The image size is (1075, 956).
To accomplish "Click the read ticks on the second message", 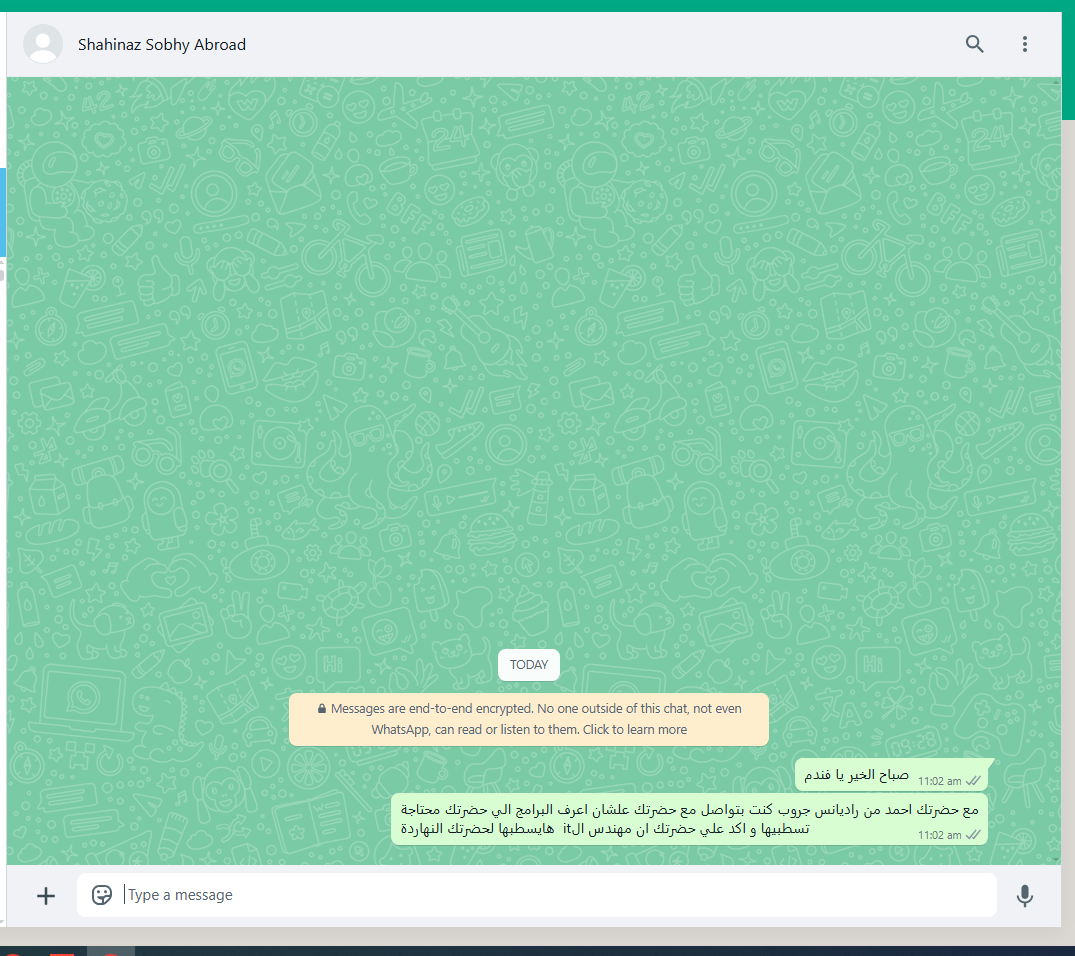I will coord(973,835).
